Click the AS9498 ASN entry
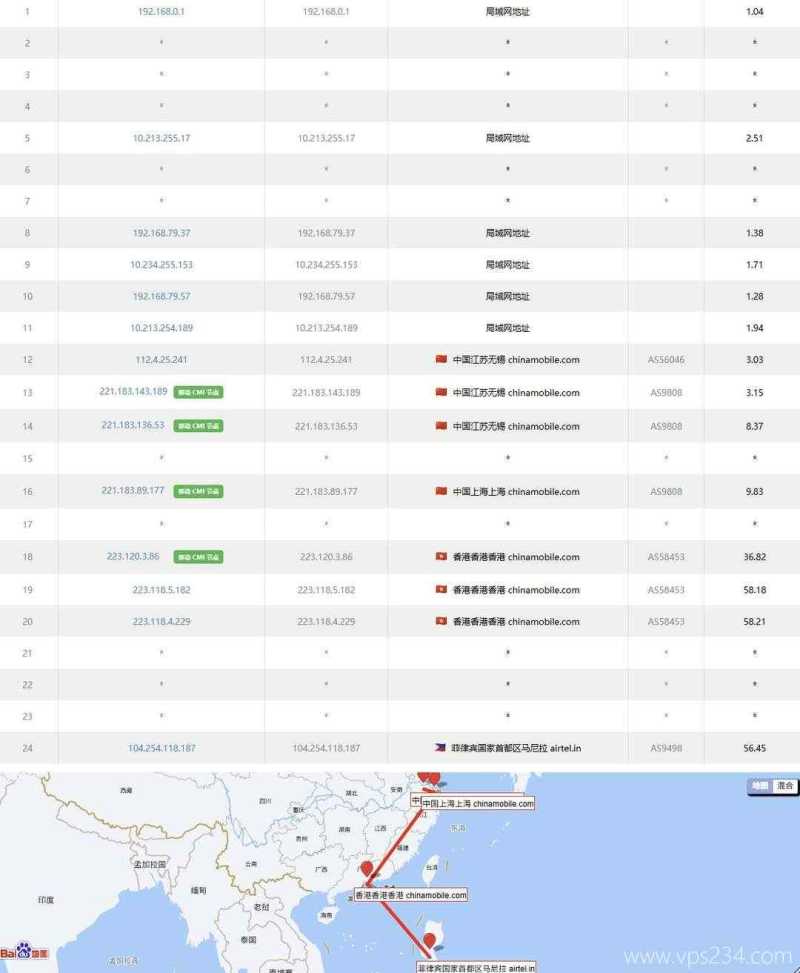Image resolution: width=800 pixels, height=973 pixels. point(666,748)
